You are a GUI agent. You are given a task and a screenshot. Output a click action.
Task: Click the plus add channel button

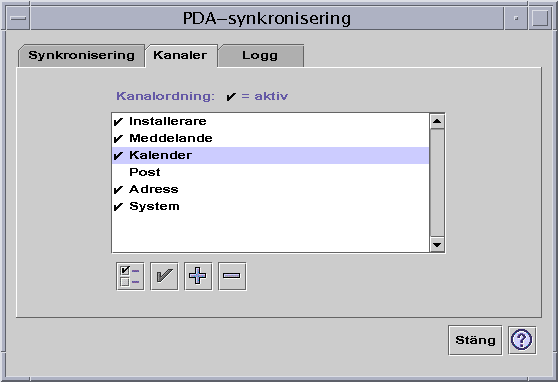click(x=198, y=276)
